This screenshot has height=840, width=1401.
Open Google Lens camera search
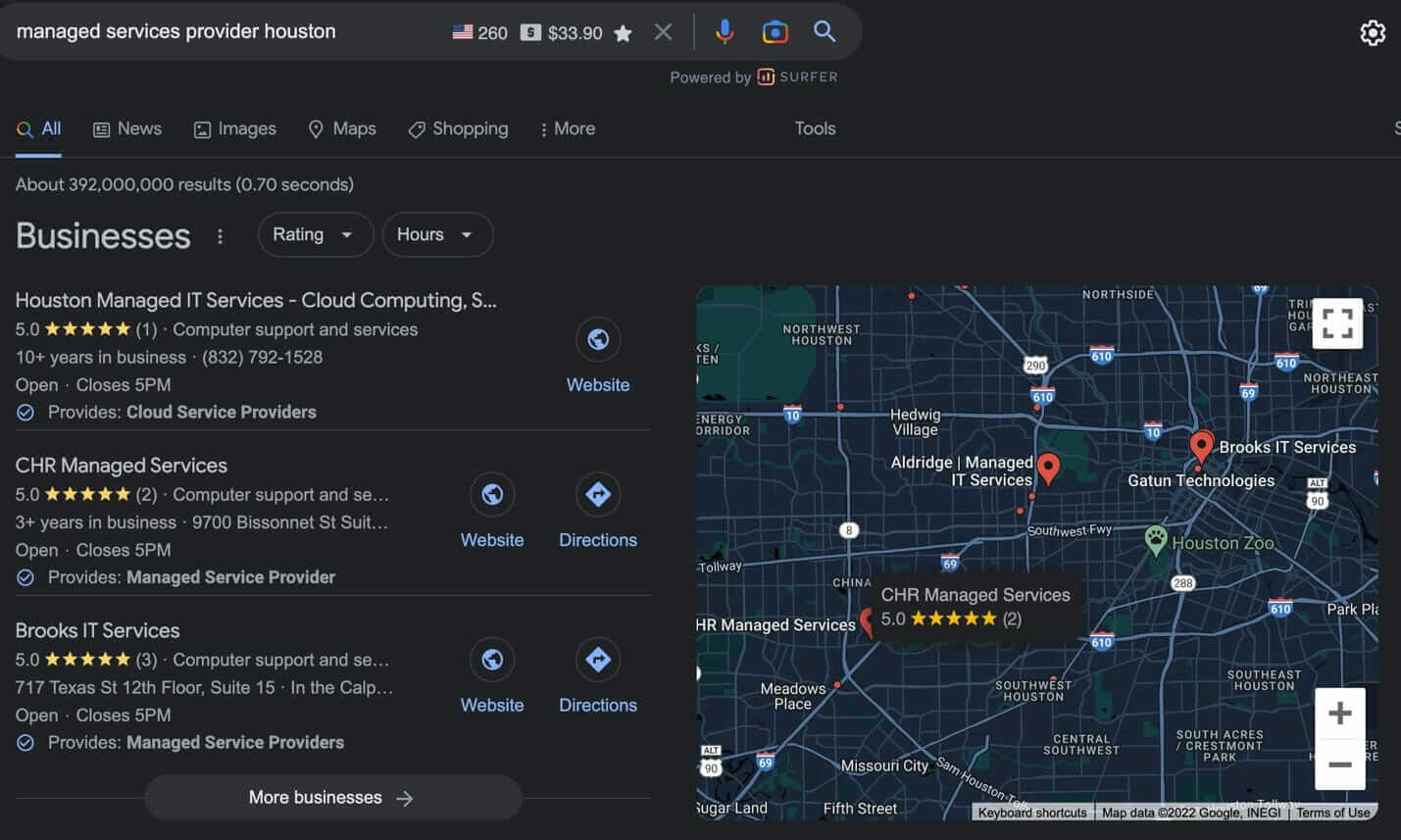[775, 32]
